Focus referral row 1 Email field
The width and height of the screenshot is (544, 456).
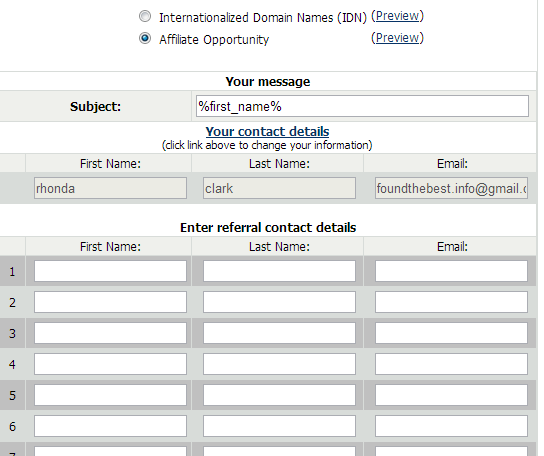point(451,271)
